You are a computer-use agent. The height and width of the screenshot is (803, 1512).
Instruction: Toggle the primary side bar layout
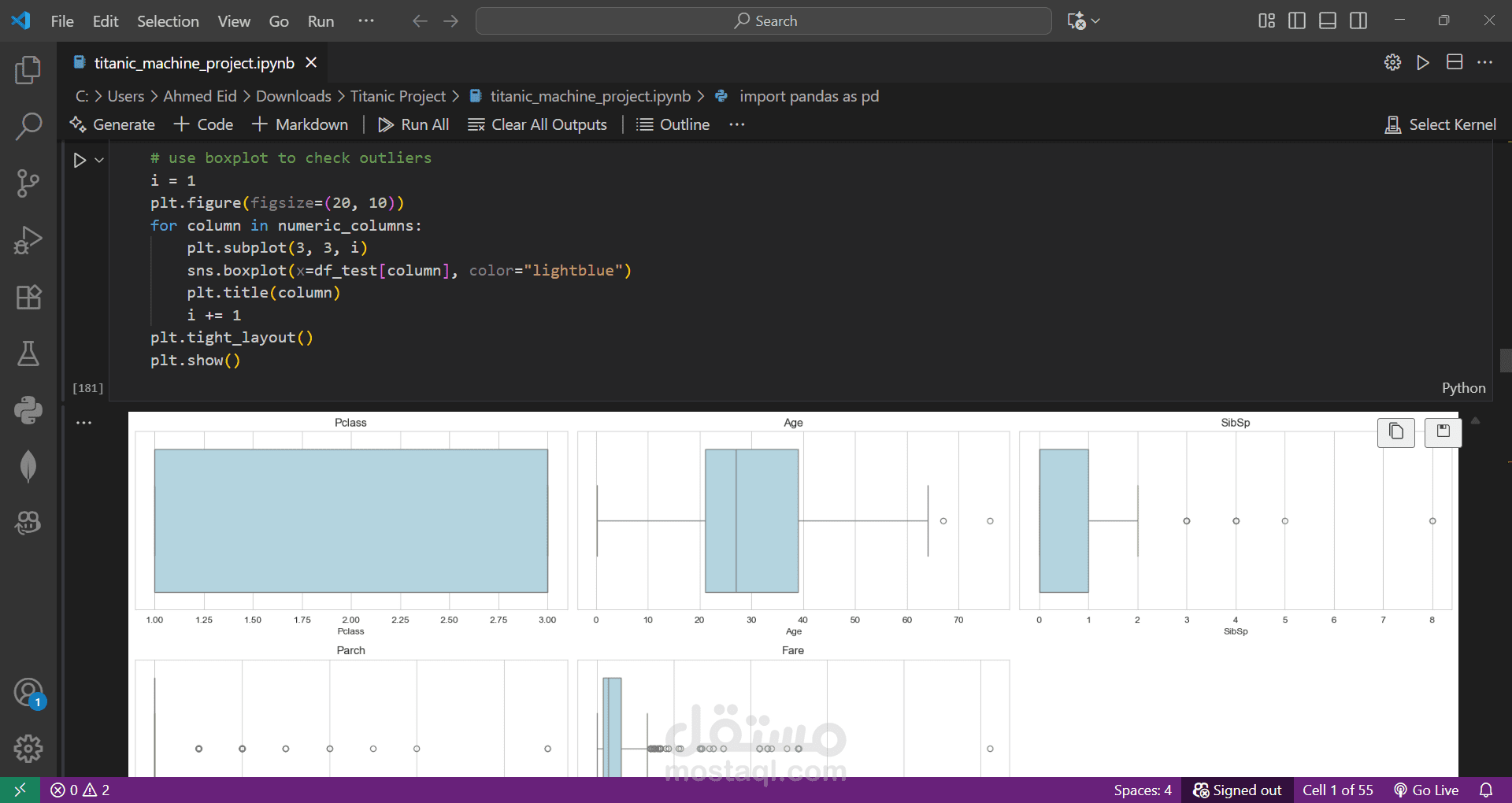(1296, 21)
